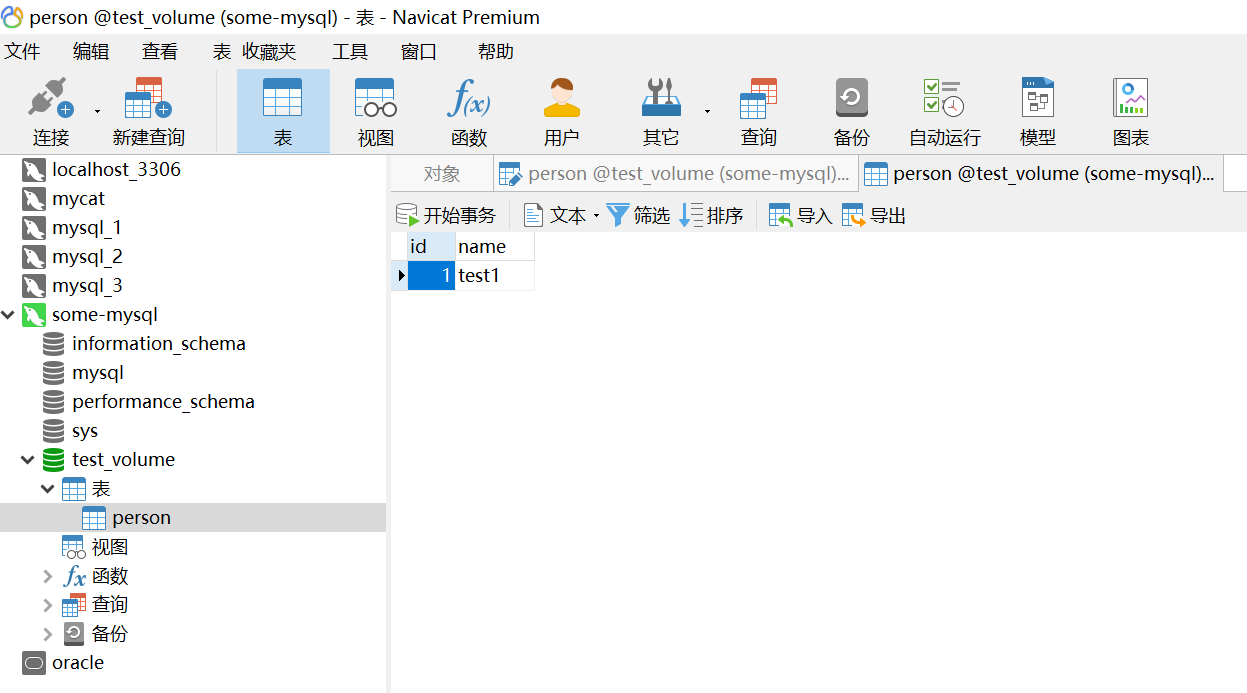
Task: Select the performance_schema database
Action: (163, 401)
